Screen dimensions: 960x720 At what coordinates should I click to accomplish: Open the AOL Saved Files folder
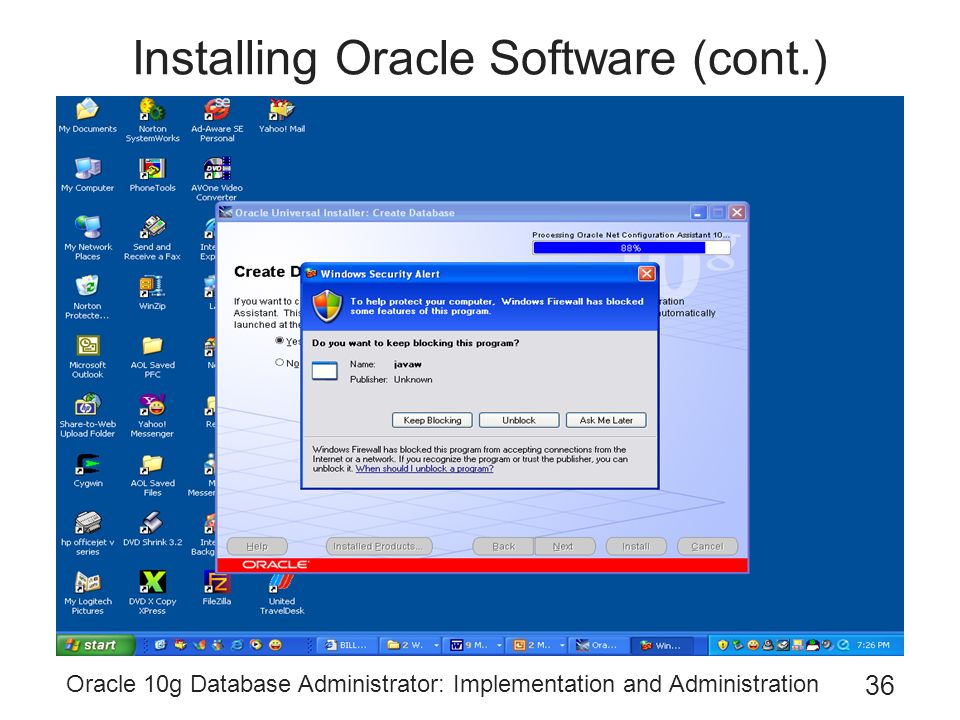pyautogui.click(x=152, y=474)
